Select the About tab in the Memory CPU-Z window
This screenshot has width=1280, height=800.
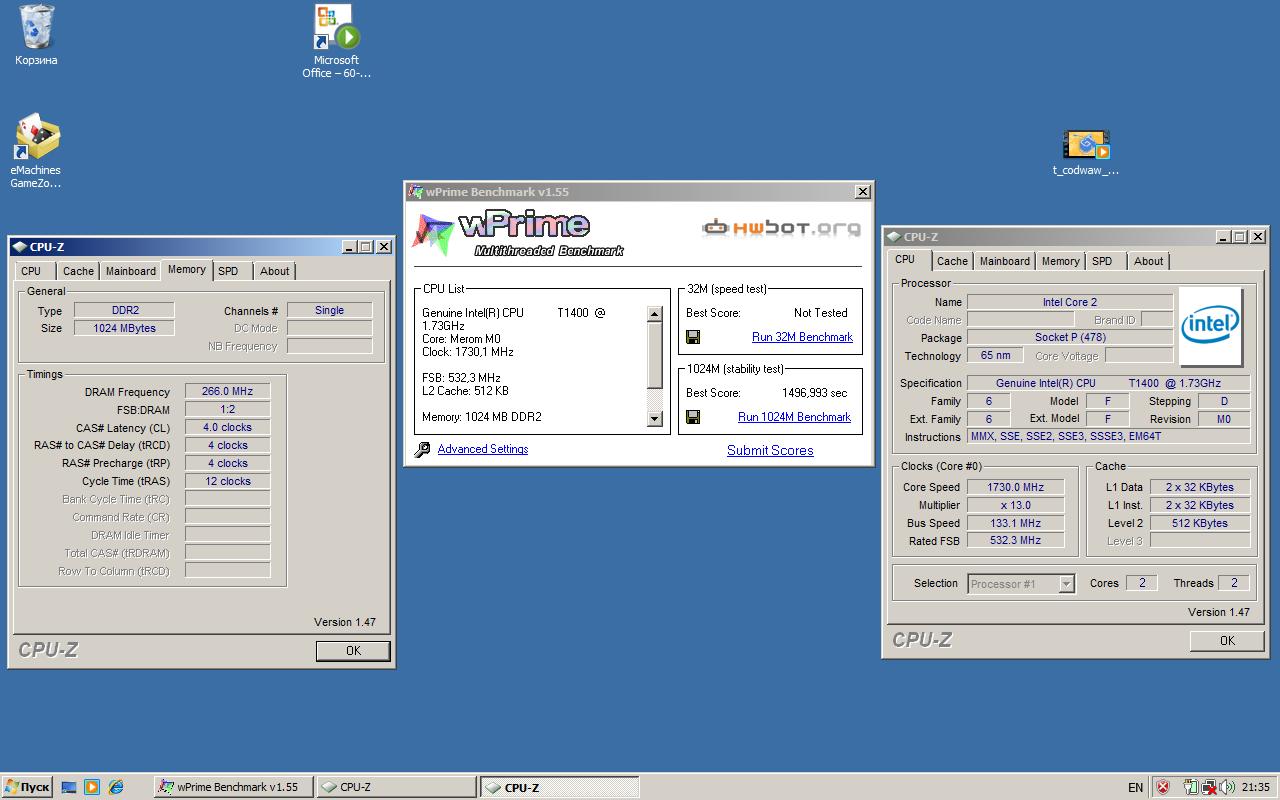tap(274, 271)
